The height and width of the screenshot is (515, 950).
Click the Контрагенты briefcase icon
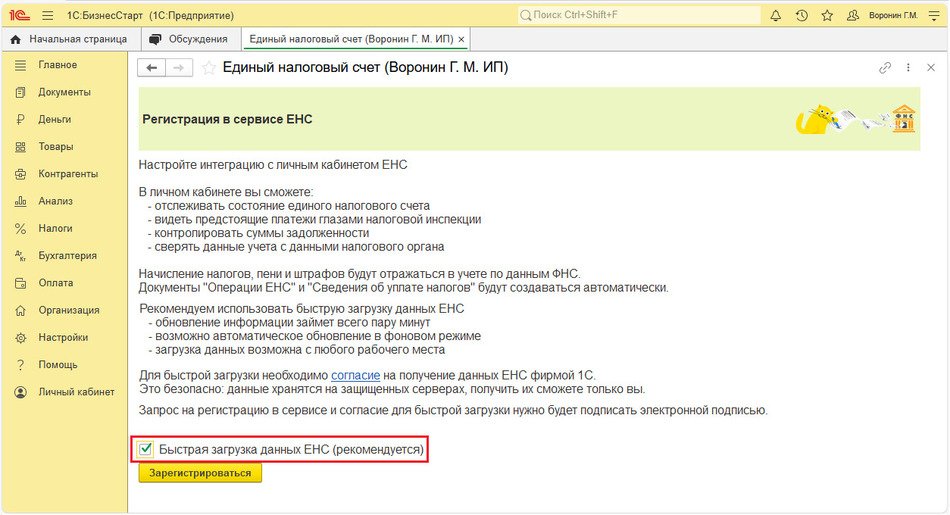(x=21, y=174)
